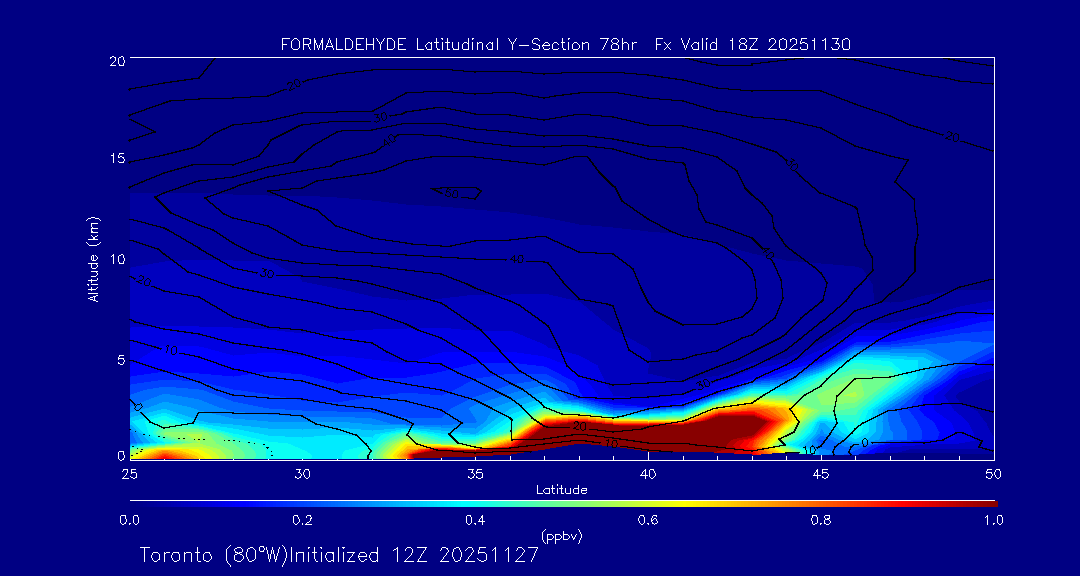The width and height of the screenshot is (1080, 576).
Task: Click the dark red end of colorbar
Action: (x=985, y=502)
